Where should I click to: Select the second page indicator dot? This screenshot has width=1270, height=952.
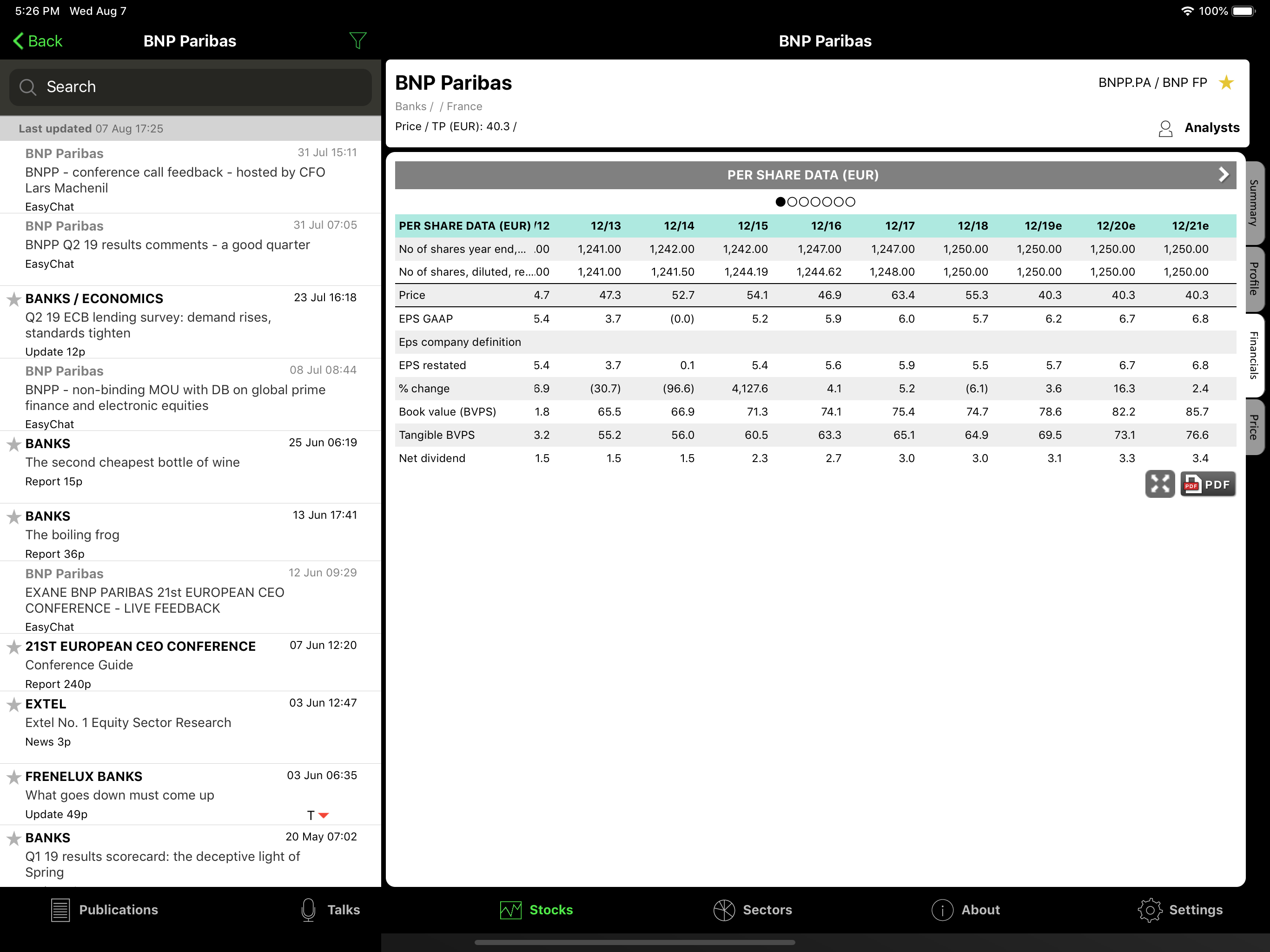(792, 202)
